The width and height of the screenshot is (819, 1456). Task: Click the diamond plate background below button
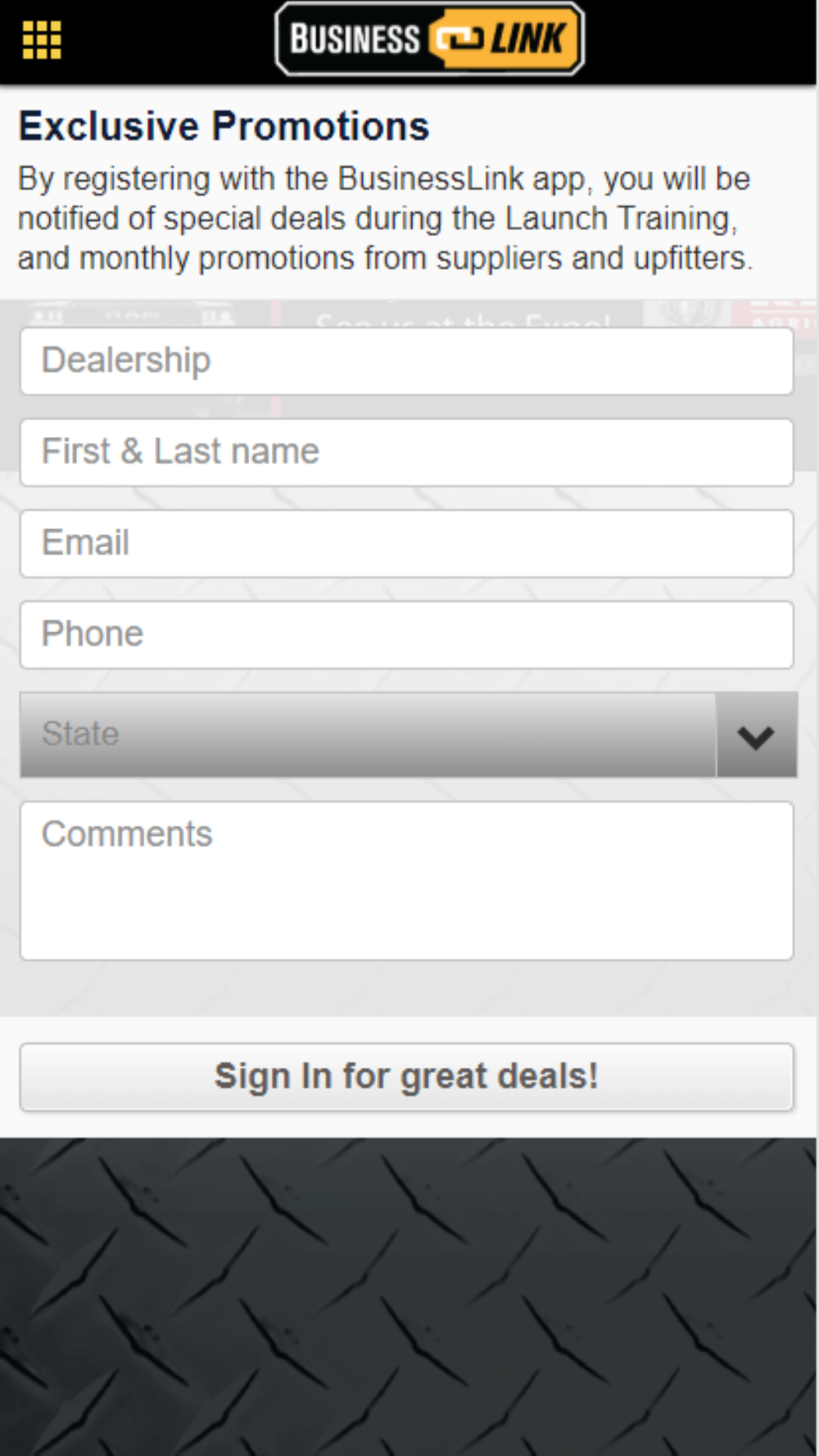pos(408,1296)
